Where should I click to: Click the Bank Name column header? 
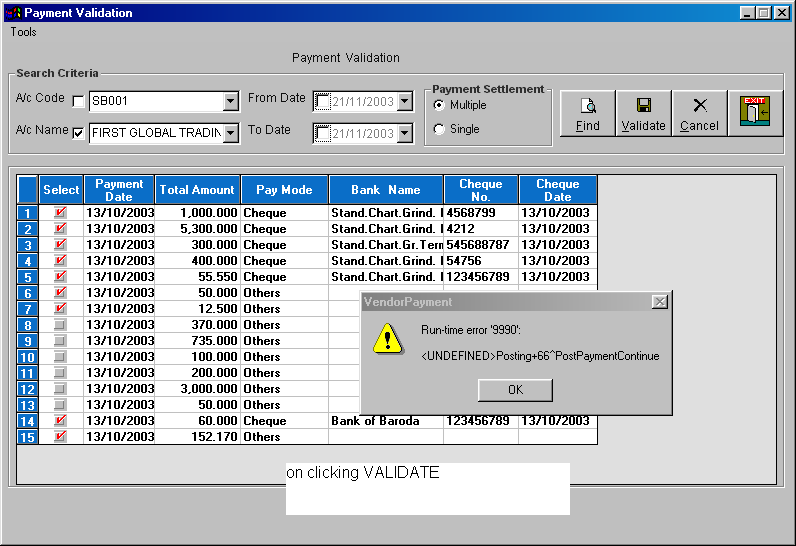(386, 190)
